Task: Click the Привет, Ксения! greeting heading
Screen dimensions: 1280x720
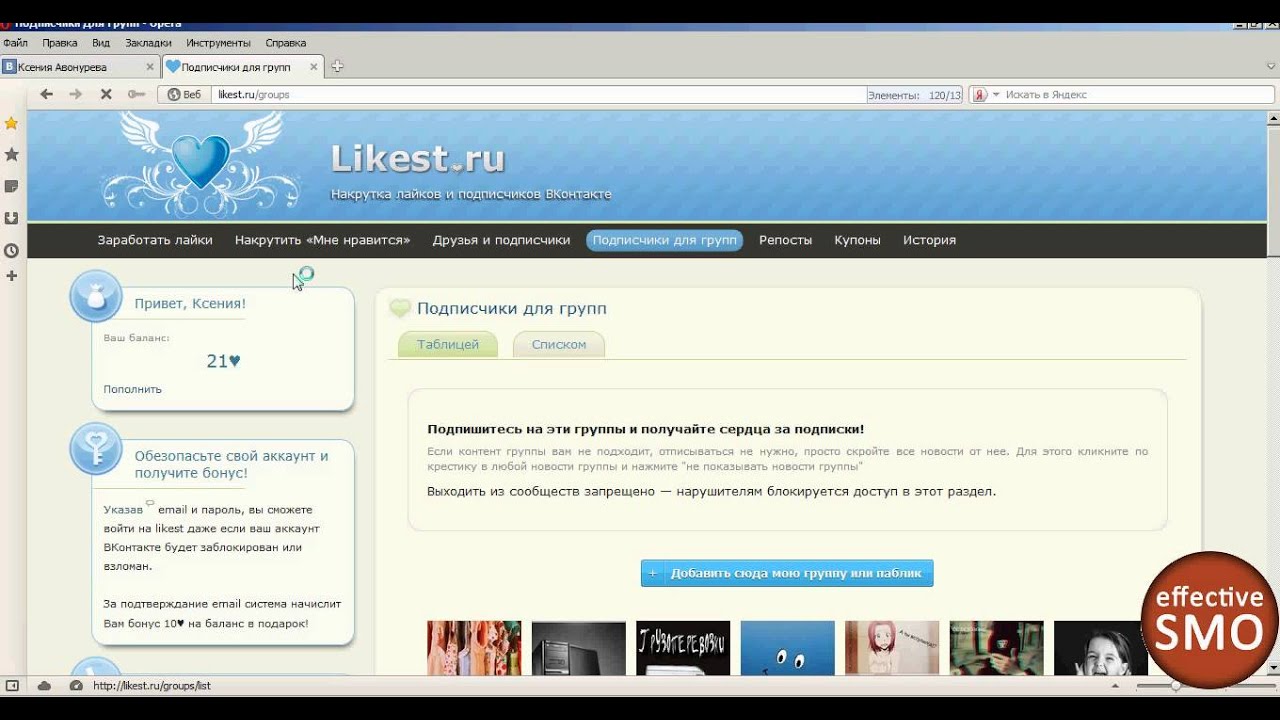Action: pos(190,303)
